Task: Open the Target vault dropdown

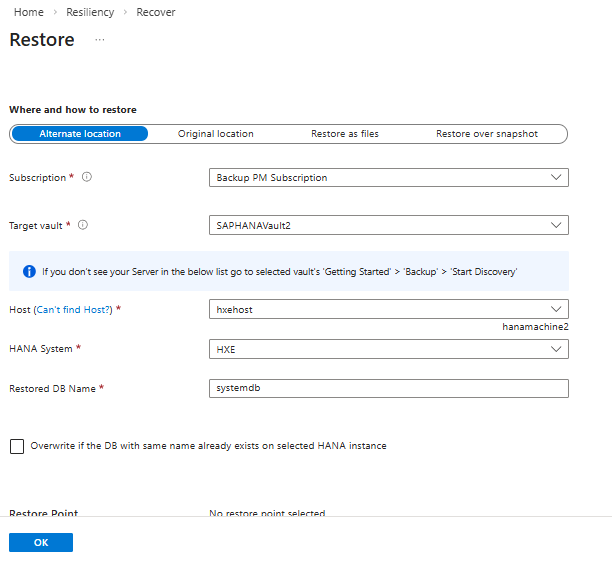Action: (x=388, y=225)
